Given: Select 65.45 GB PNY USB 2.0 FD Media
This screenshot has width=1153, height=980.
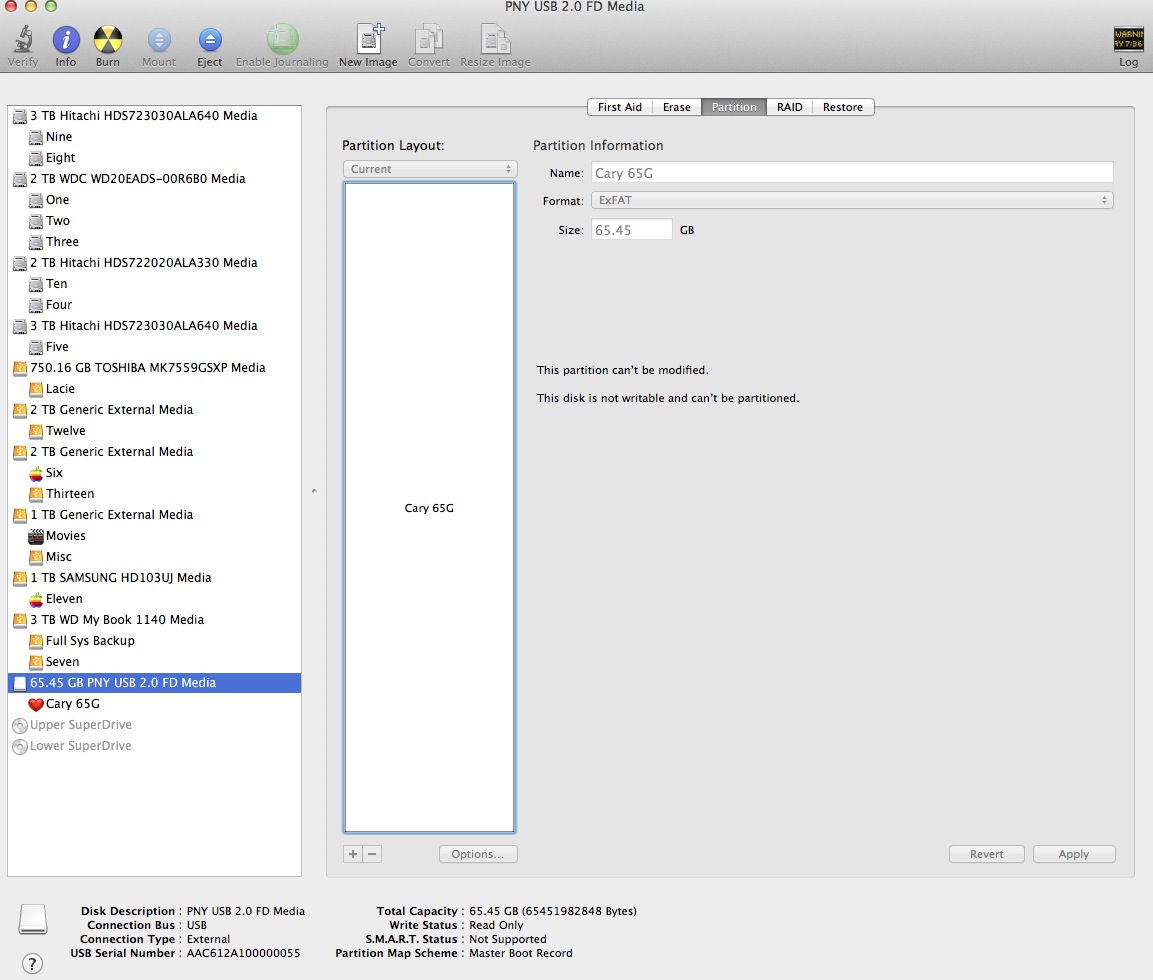Looking at the screenshot, I should click(154, 683).
